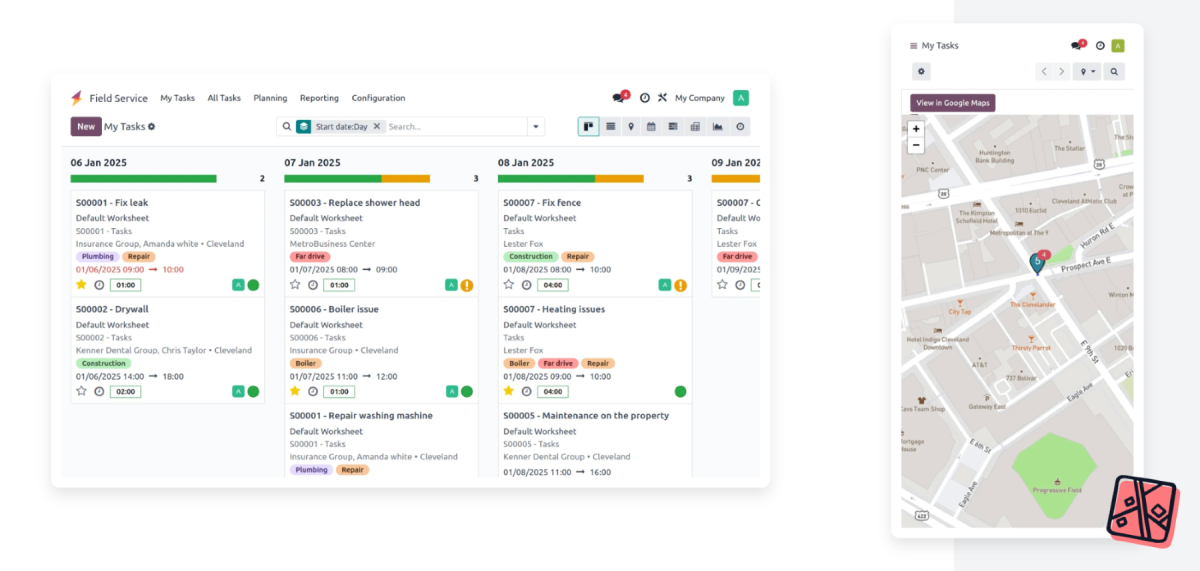The width and height of the screenshot is (1200, 571).
Task: Open the calendar view icon
Action: (651, 127)
